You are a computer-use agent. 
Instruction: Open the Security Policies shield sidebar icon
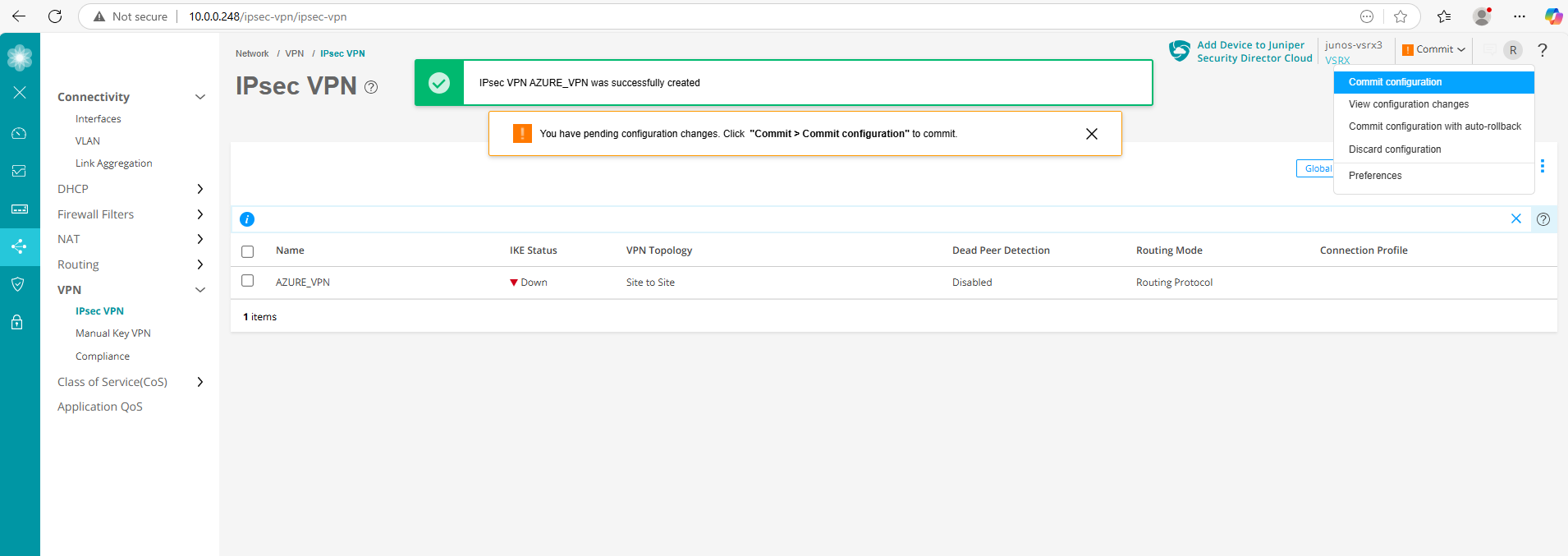[x=18, y=284]
